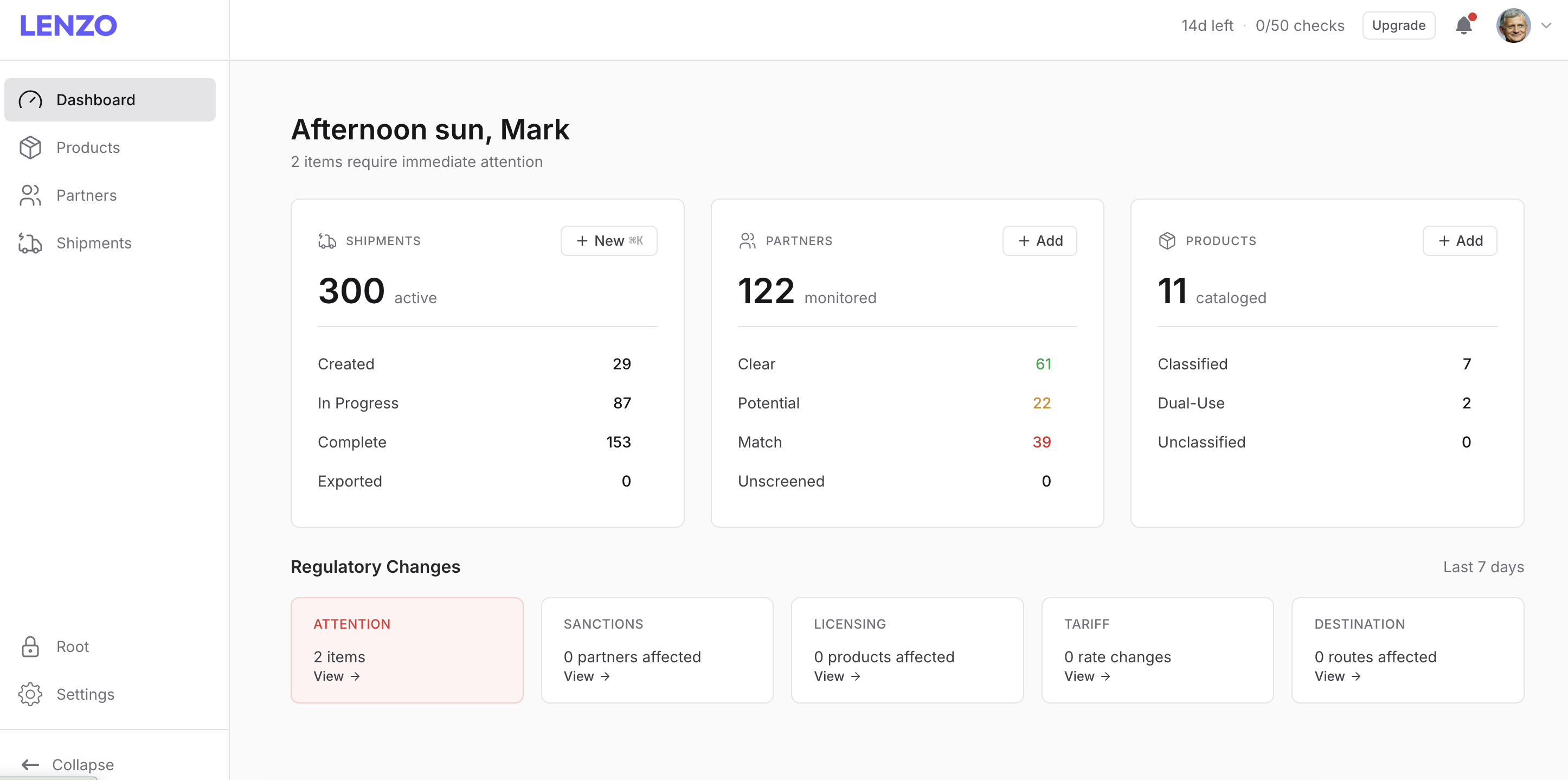The width and height of the screenshot is (1568, 780).
Task: Open the account dropdown chevron
Action: (x=1547, y=25)
